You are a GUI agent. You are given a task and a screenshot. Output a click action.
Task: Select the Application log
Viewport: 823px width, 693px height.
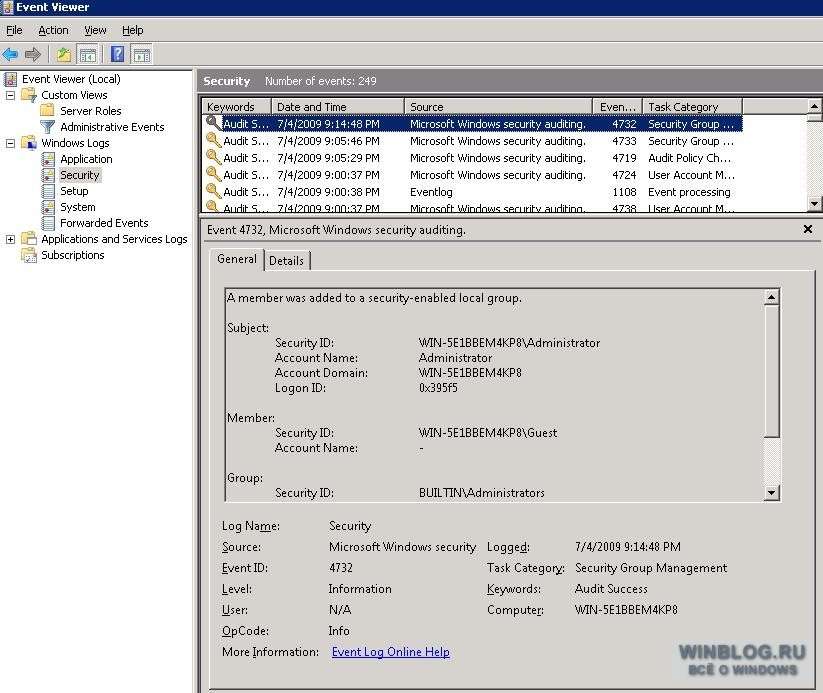point(86,159)
